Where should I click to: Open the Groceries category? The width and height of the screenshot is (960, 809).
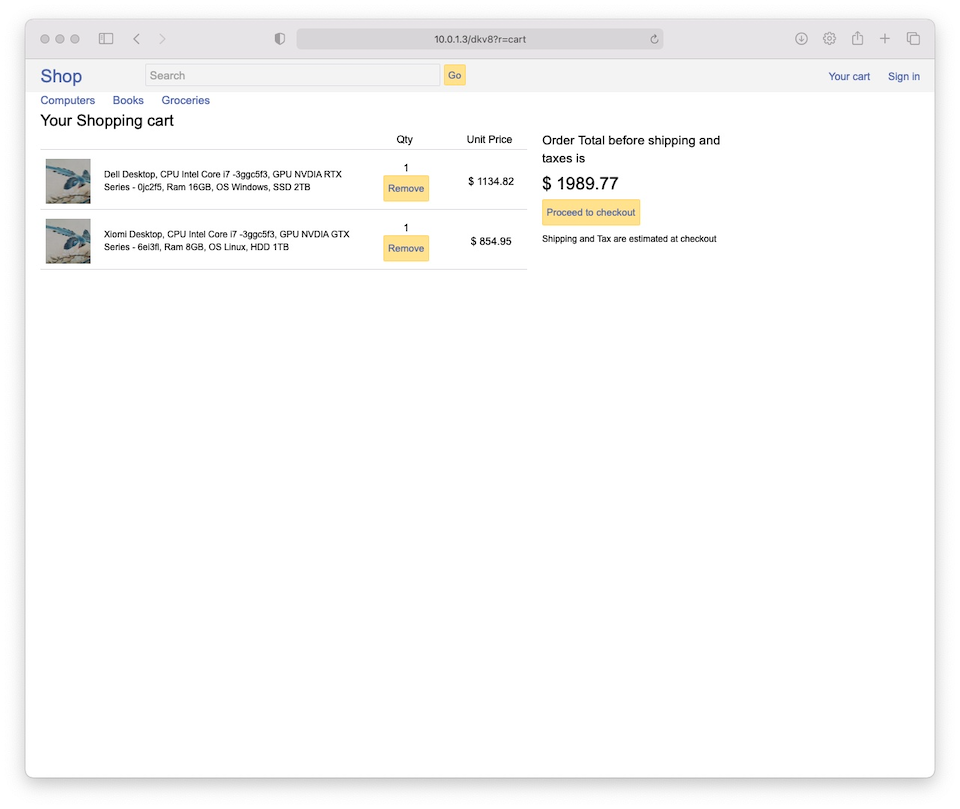[x=186, y=100]
